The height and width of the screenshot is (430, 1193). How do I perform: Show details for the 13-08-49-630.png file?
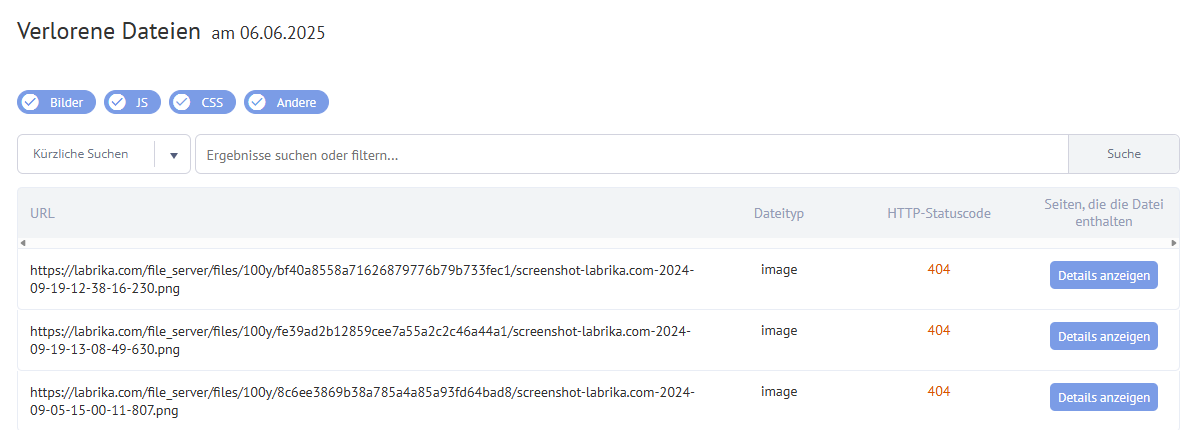1103,336
